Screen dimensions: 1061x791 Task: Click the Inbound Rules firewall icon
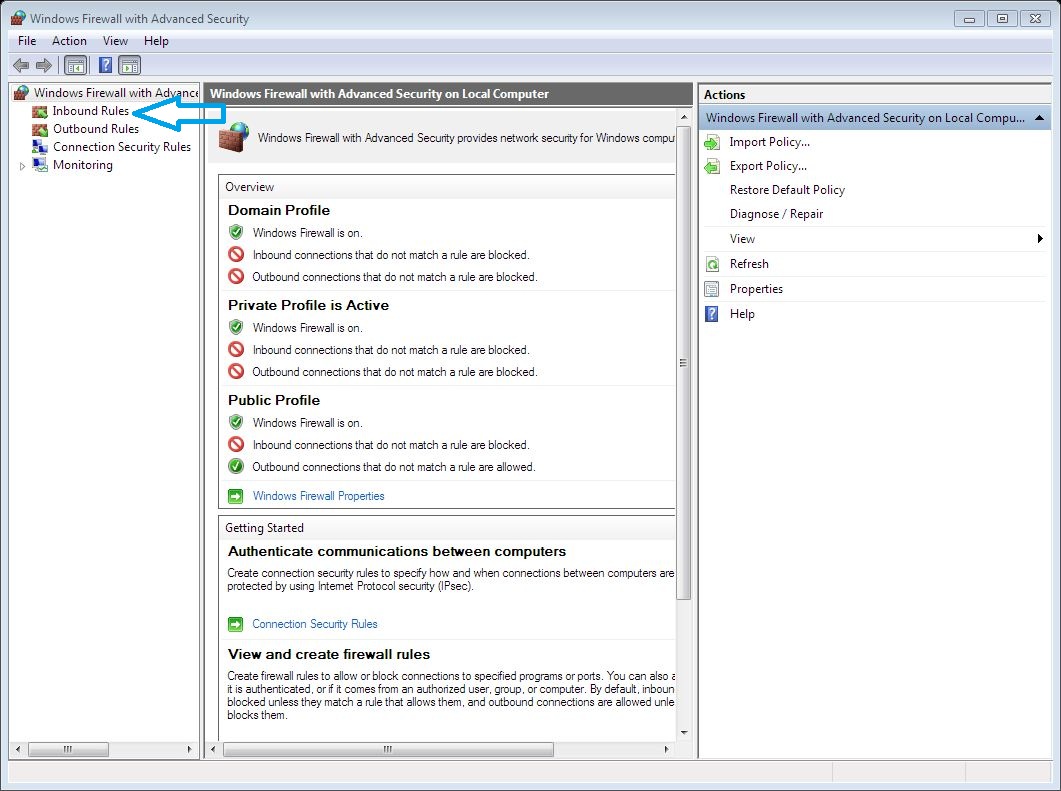40,111
